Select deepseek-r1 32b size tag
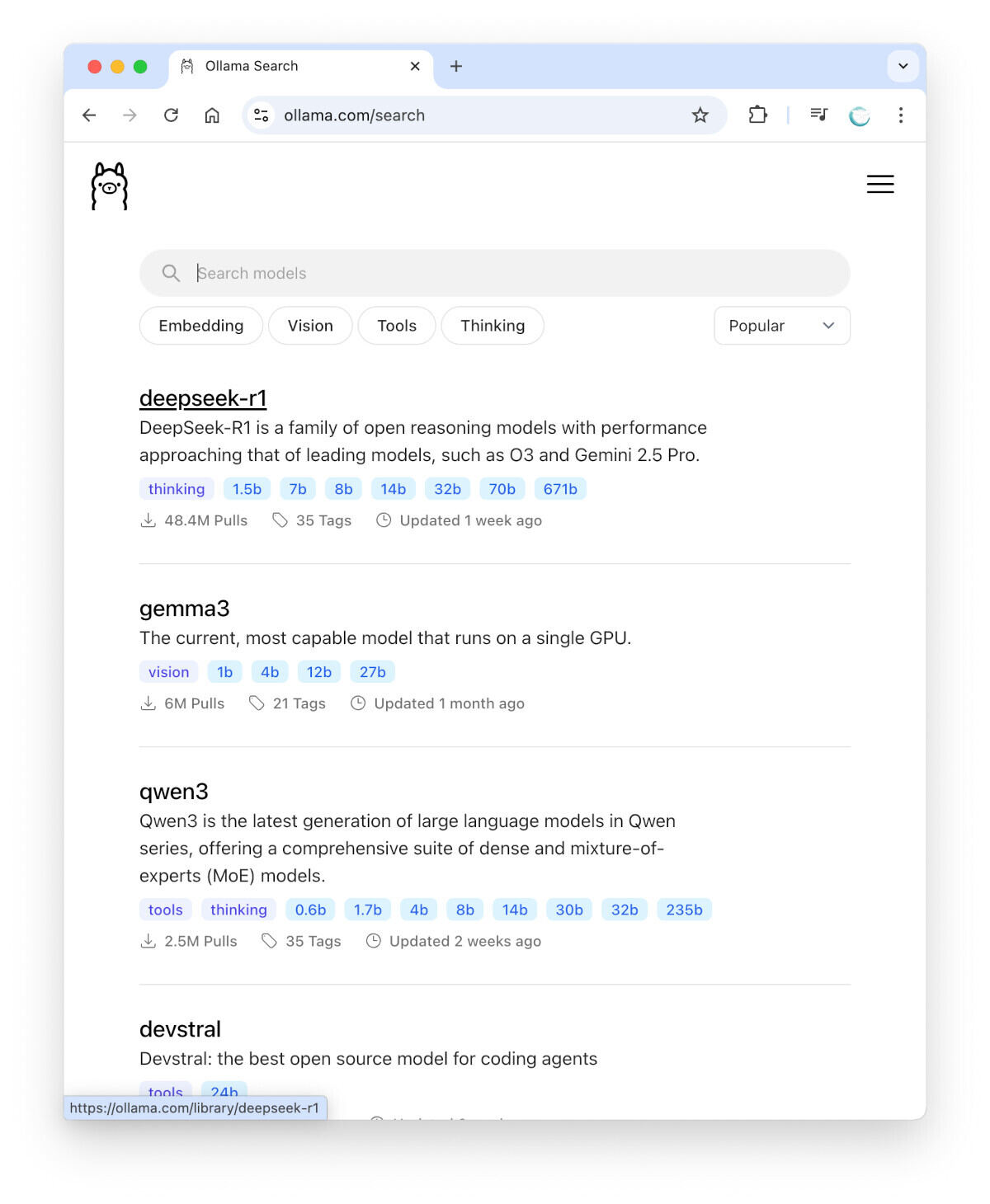Viewport: 990px width, 1204px height. click(x=448, y=489)
